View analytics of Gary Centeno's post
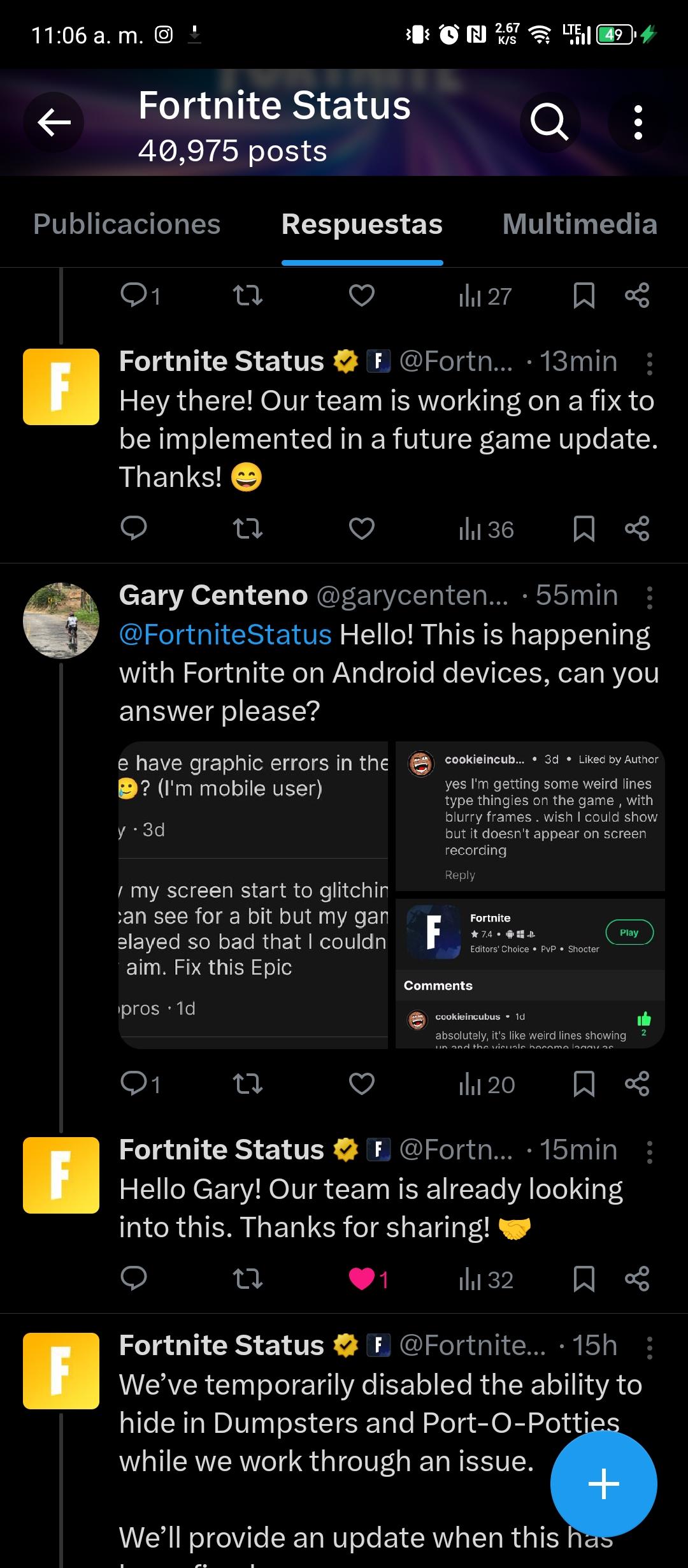Viewport: 688px width, 1568px height. point(487,1084)
